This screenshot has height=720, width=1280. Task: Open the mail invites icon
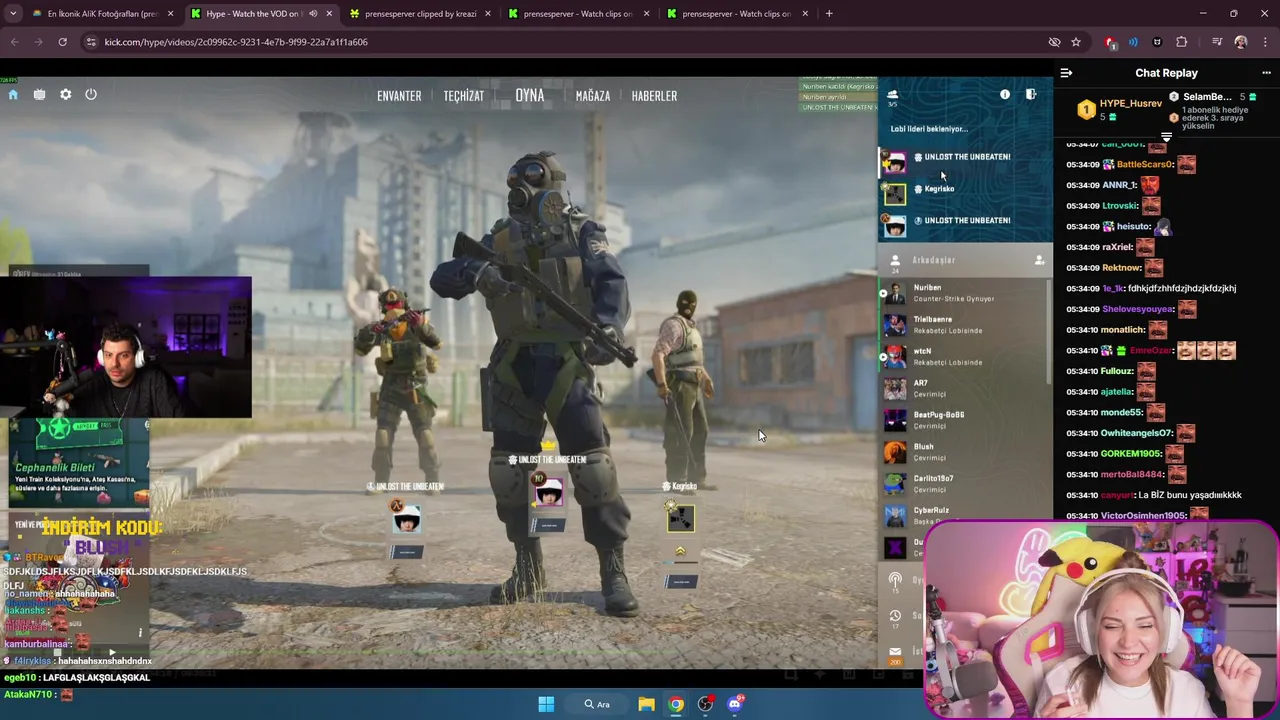coord(895,652)
